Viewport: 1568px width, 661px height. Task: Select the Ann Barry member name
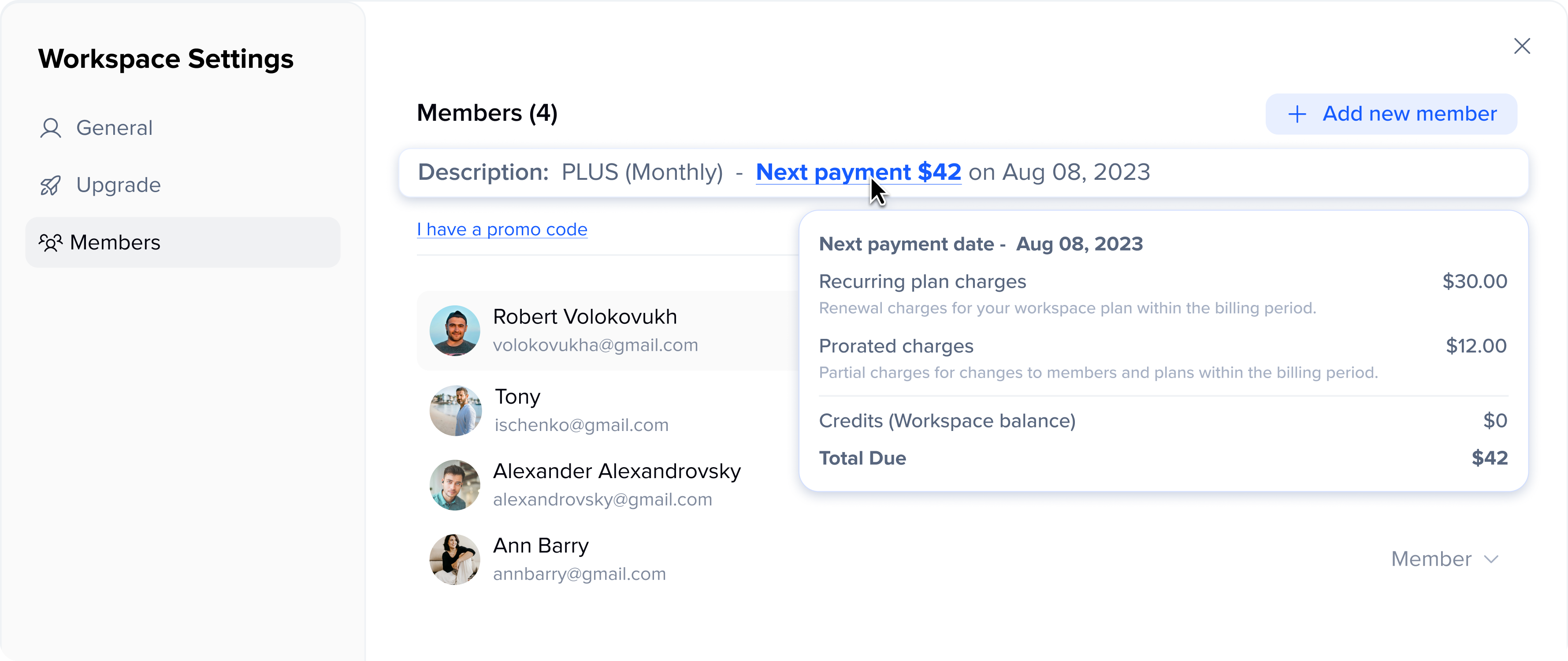click(541, 546)
